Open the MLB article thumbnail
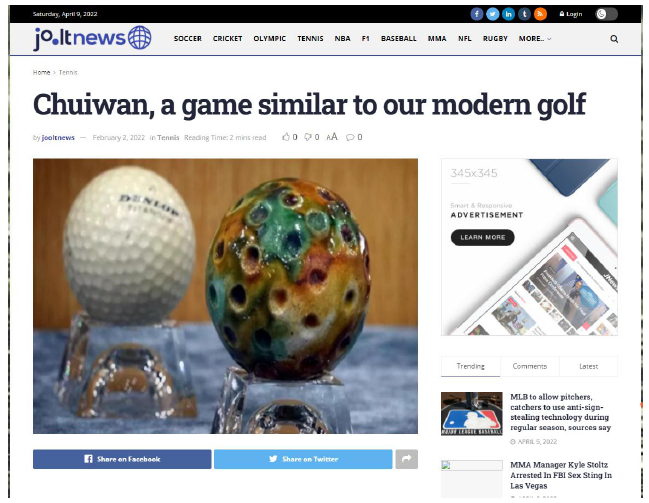This screenshot has width=649, height=503. 471,414
